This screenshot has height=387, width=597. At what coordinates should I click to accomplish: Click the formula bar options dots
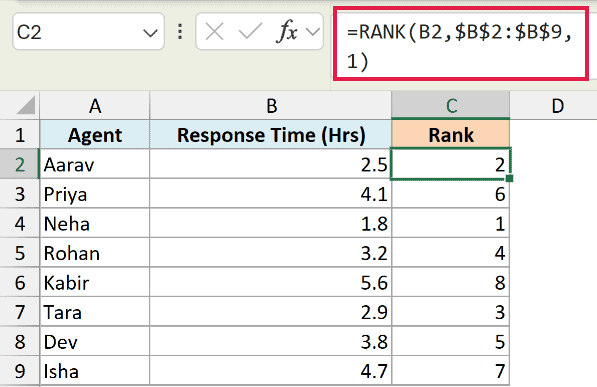tap(180, 32)
